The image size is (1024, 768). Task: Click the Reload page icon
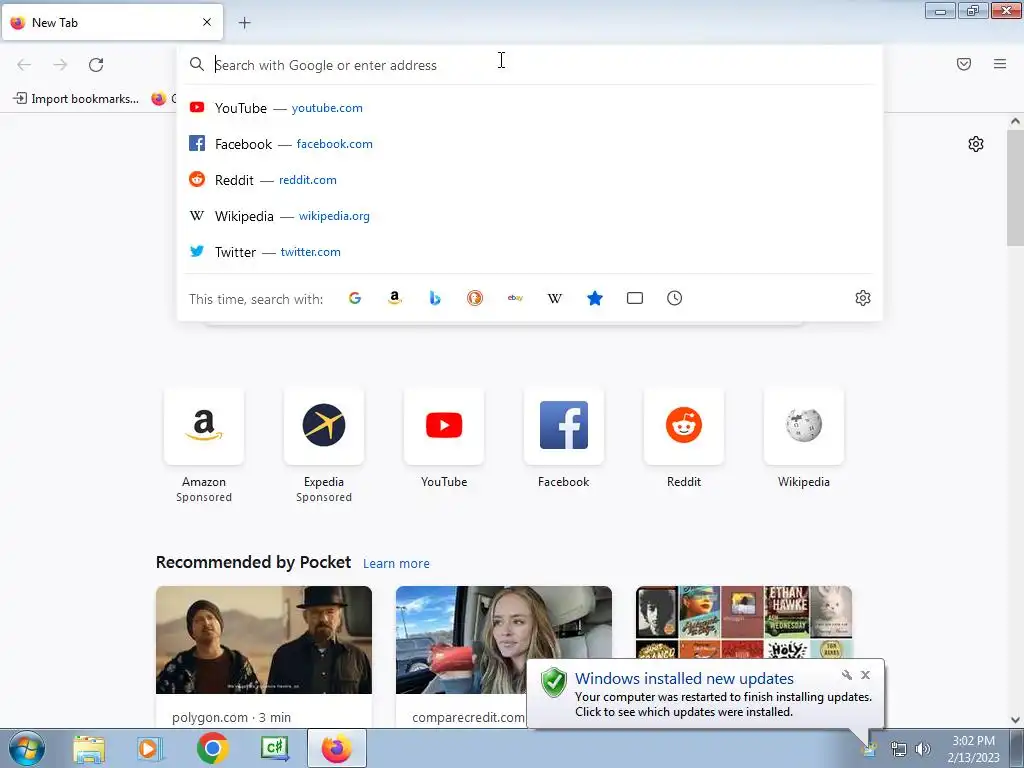pyautogui.click(x=96, y=65)
